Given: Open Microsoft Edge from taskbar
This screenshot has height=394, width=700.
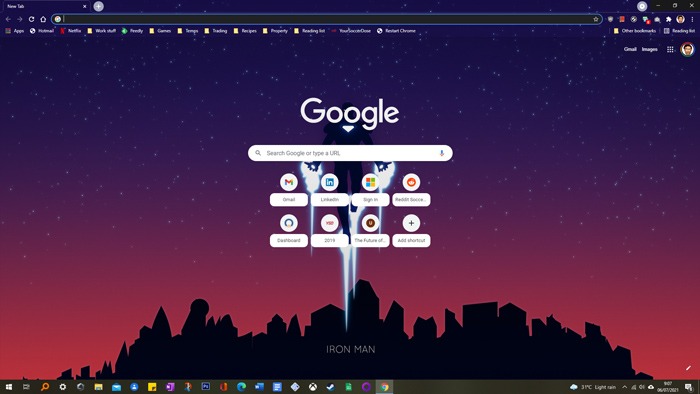Looking at the screenshot, I should coord(241,387).
